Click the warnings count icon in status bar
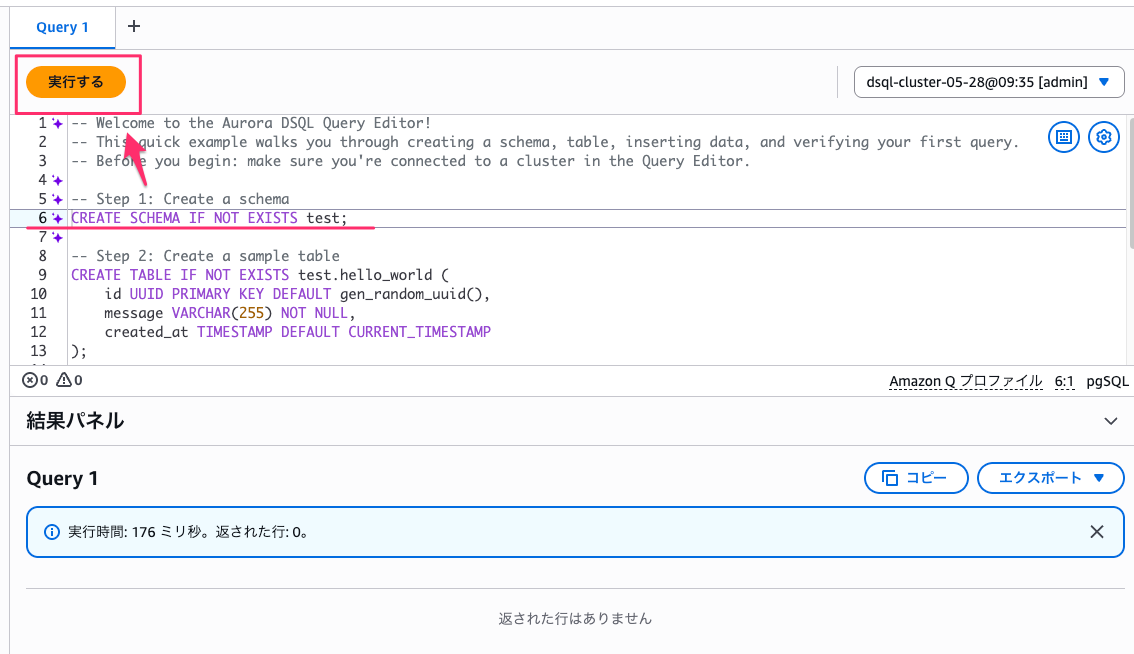The image size is (1134, 654). pyautogui.click(x=64, y=379)
